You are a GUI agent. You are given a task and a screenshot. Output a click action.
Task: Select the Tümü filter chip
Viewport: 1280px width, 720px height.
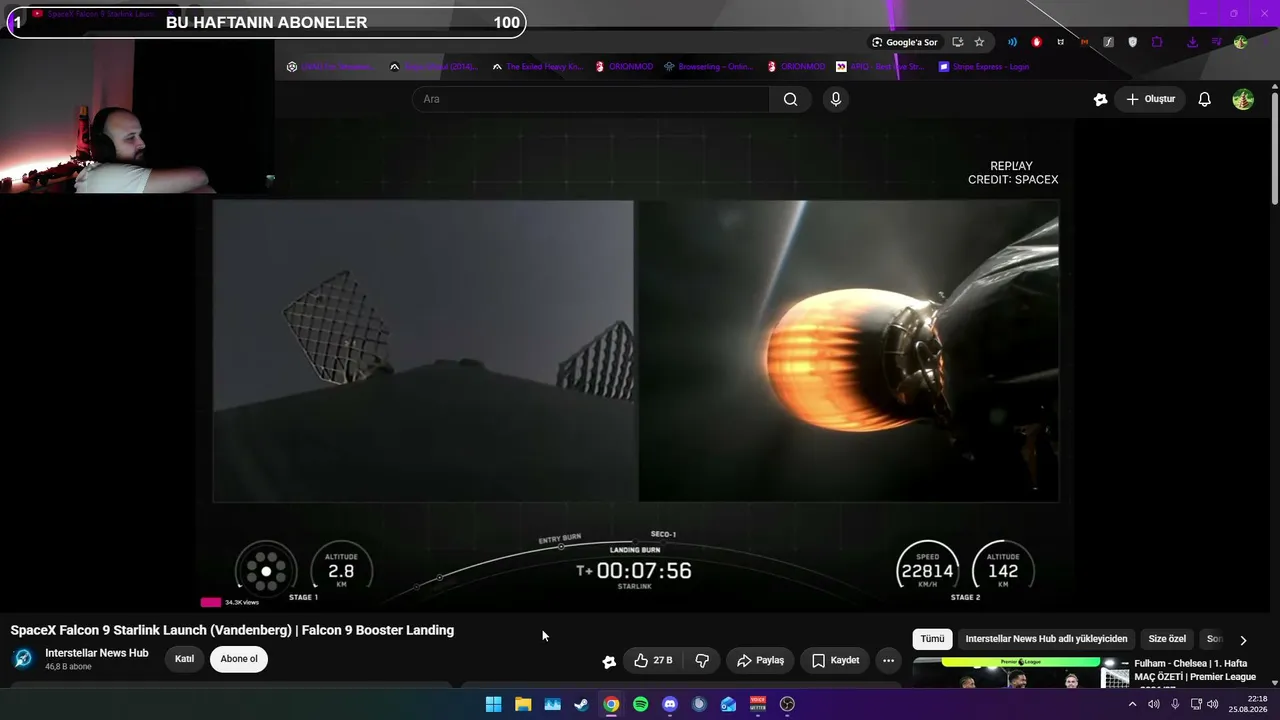pos(932,639)
